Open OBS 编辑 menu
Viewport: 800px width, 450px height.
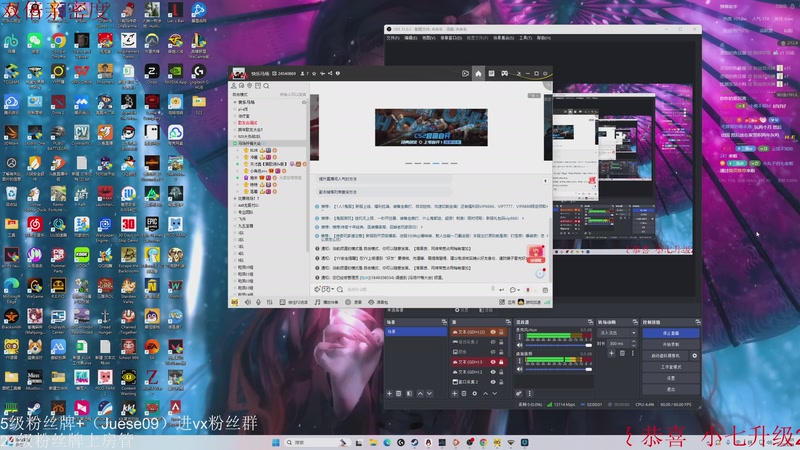410,38
